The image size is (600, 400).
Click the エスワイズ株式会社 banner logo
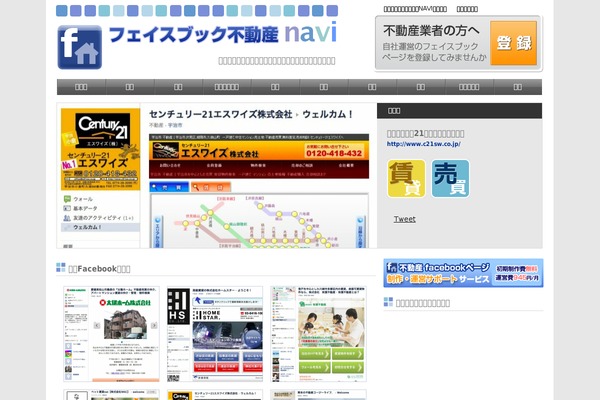[x=205, y=151]
